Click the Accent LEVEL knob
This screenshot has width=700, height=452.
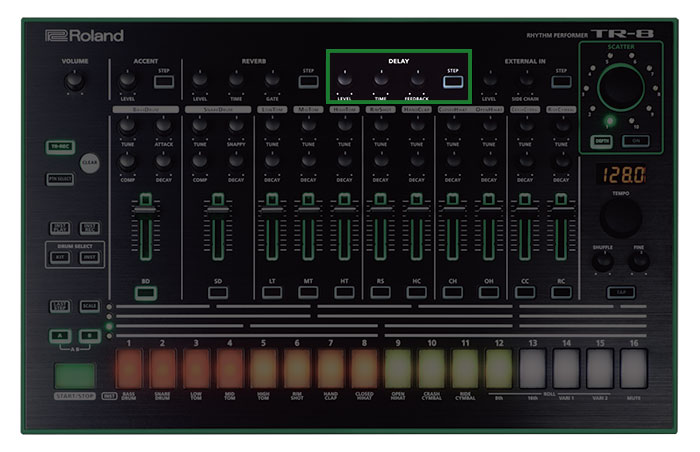128,80
